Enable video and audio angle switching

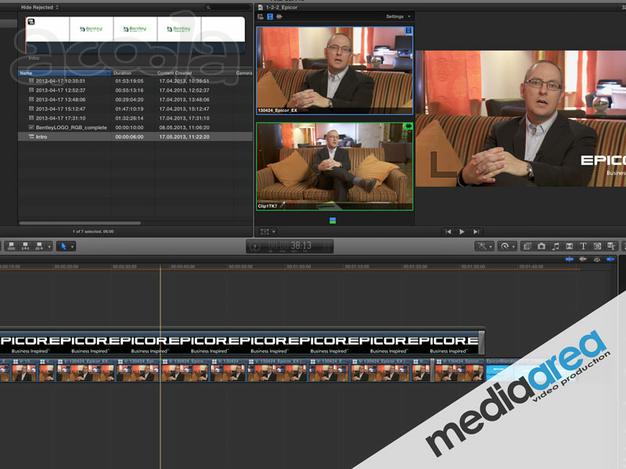(x=261, y=17)
